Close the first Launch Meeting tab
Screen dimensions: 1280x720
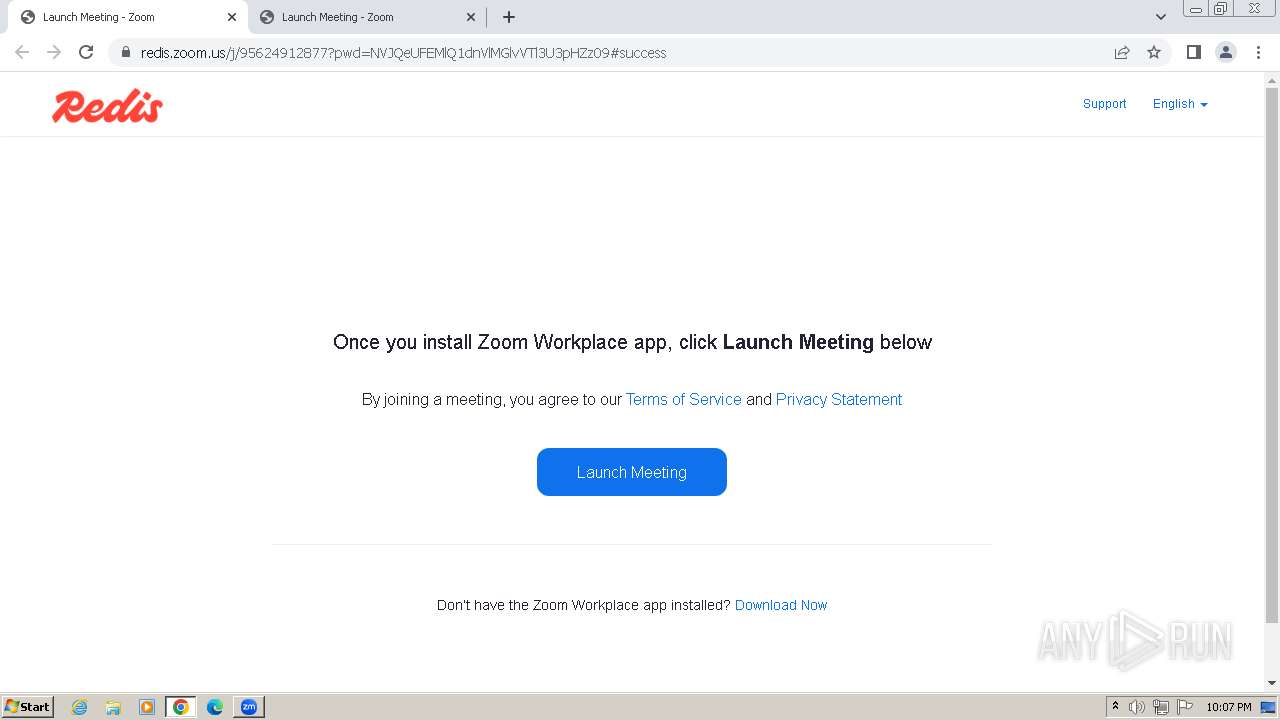point(232,17)
